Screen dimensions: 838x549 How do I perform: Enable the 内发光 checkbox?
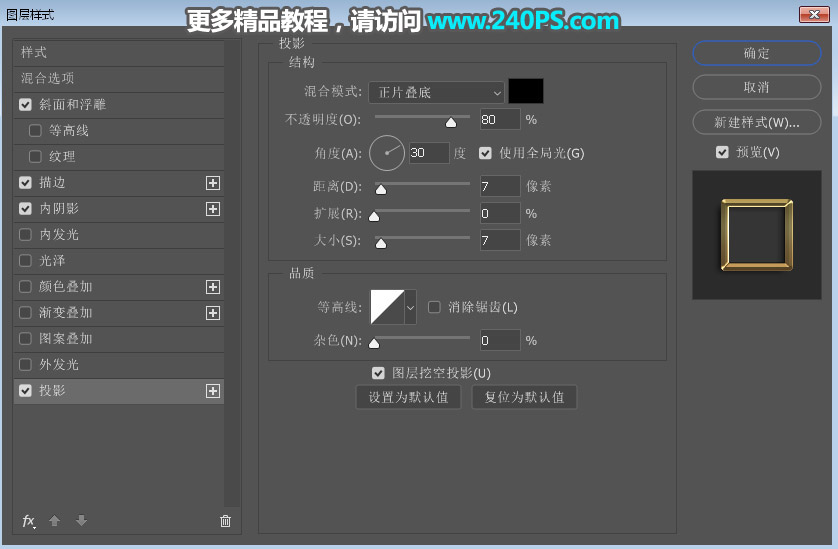[25, 235]
